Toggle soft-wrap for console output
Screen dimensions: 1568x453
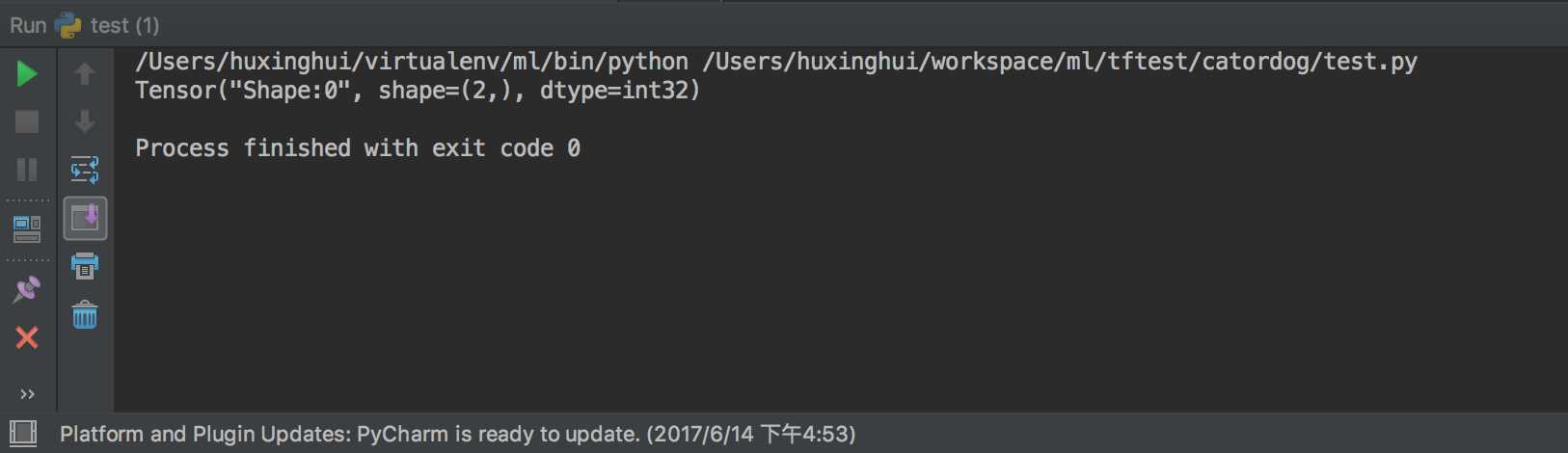point(85,170)
